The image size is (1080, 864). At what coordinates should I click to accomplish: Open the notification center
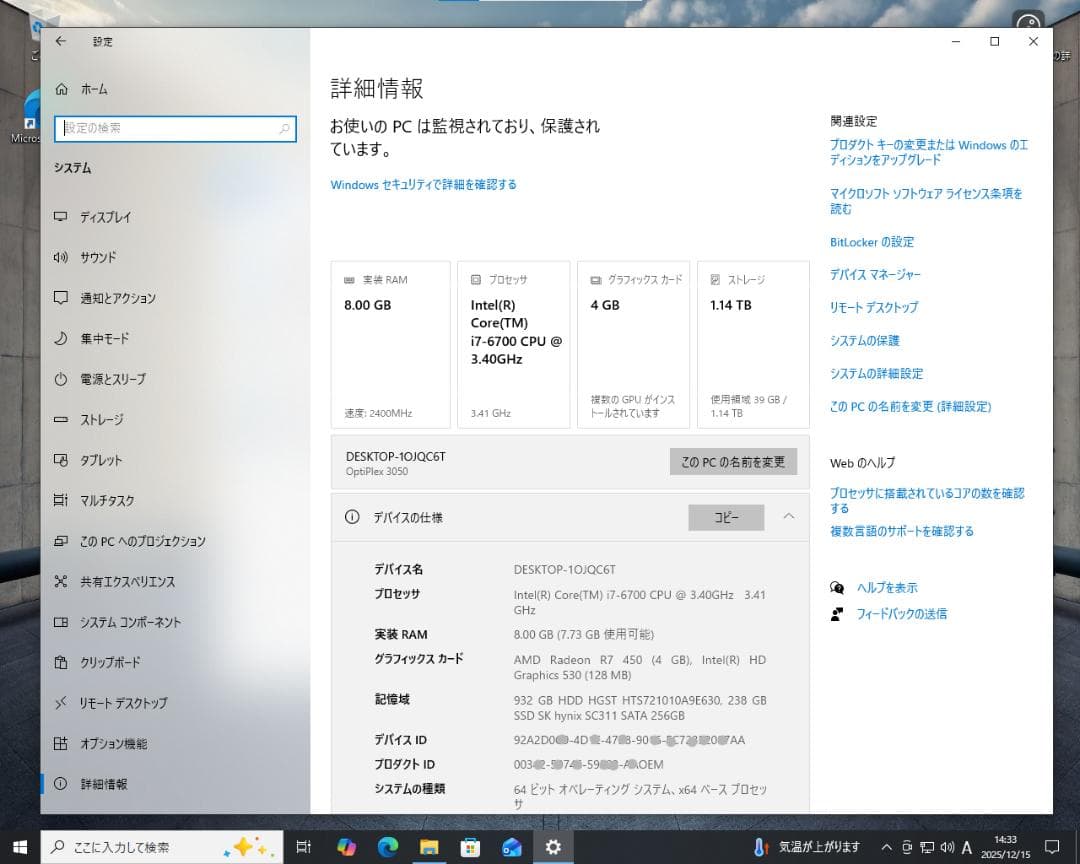[x=1050, y=847]
